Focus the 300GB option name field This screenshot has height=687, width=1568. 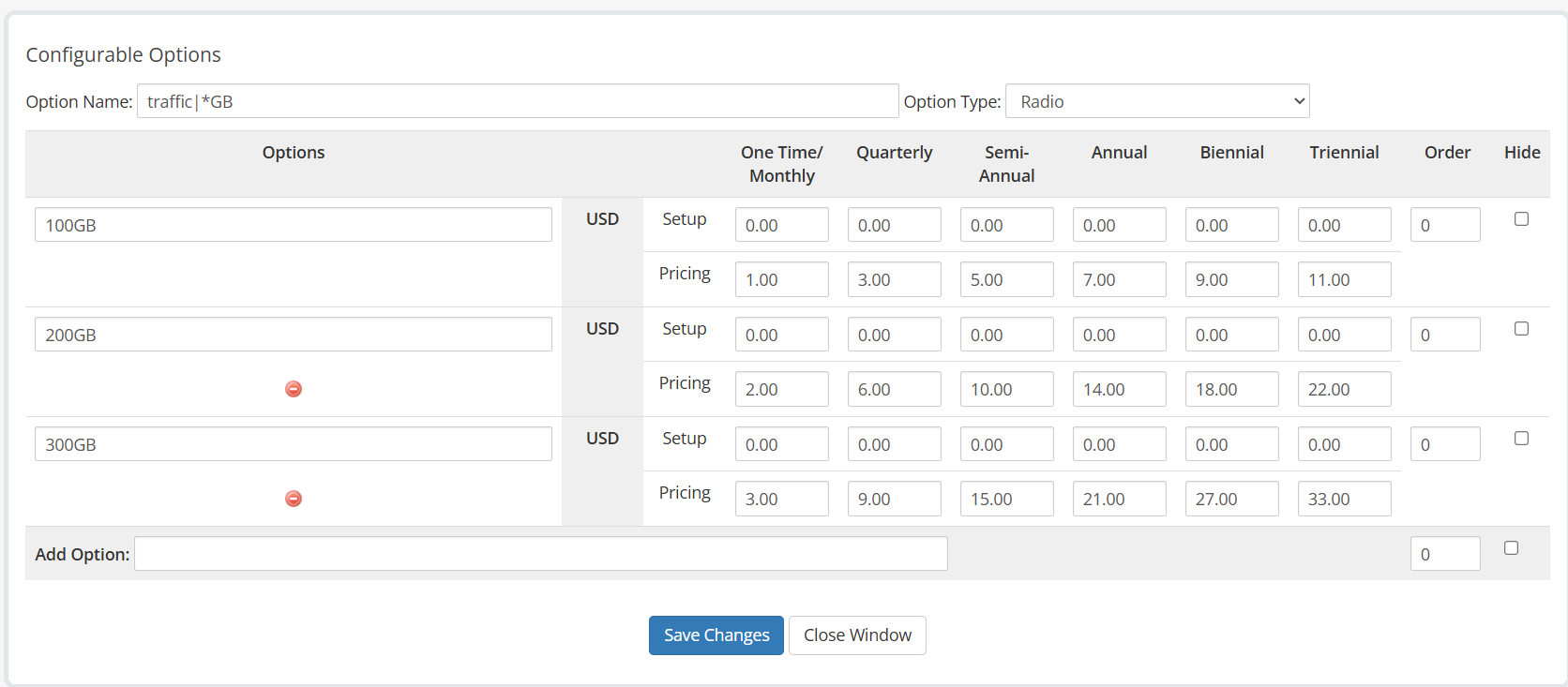[293, 444]
